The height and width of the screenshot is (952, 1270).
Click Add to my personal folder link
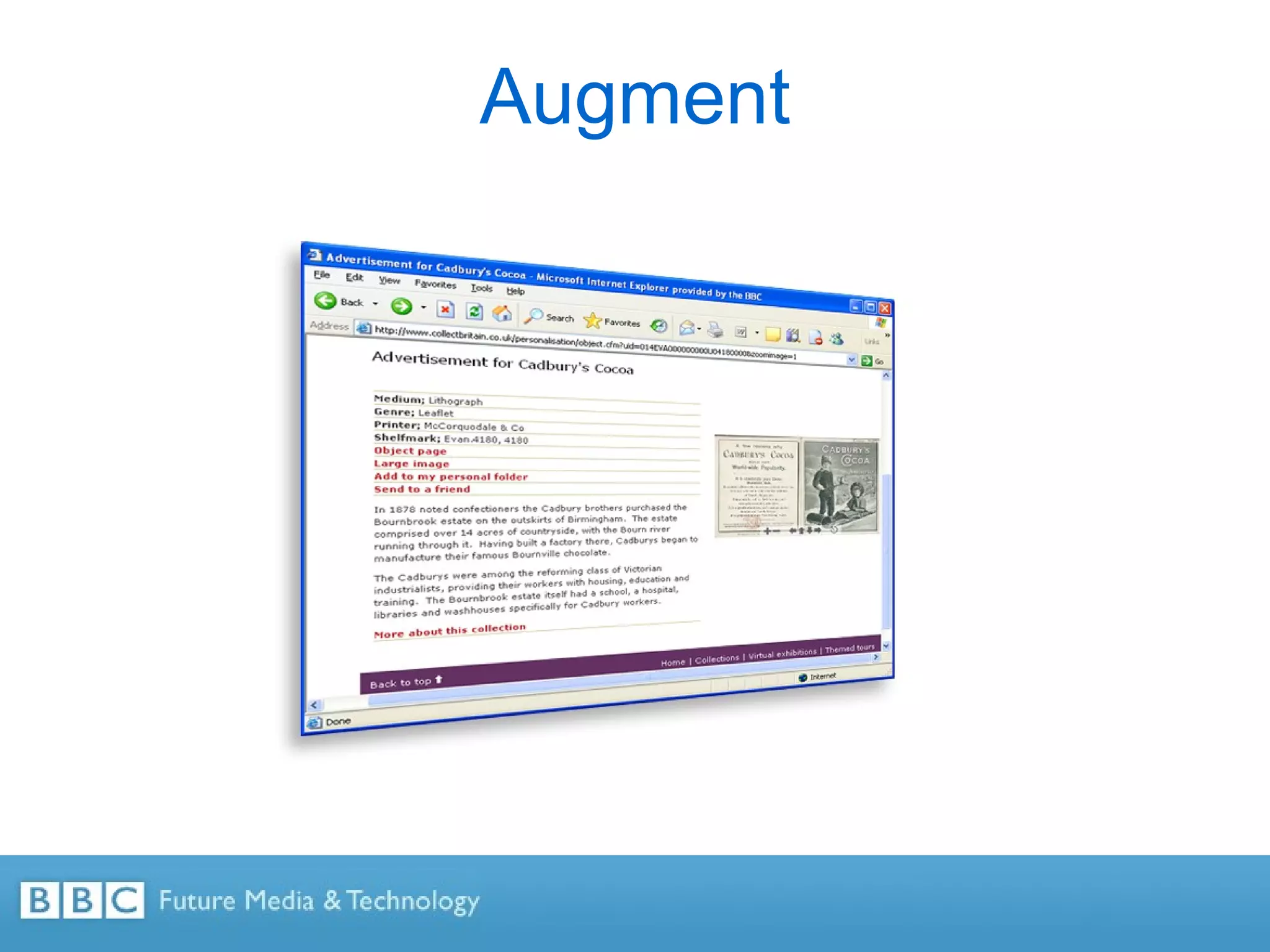click(x=451, y=476)
